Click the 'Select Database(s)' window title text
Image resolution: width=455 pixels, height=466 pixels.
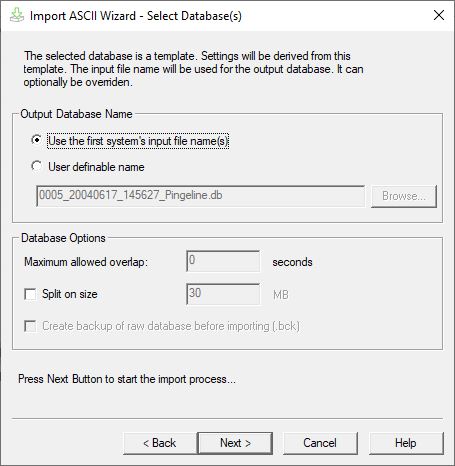tap(194, 16)
